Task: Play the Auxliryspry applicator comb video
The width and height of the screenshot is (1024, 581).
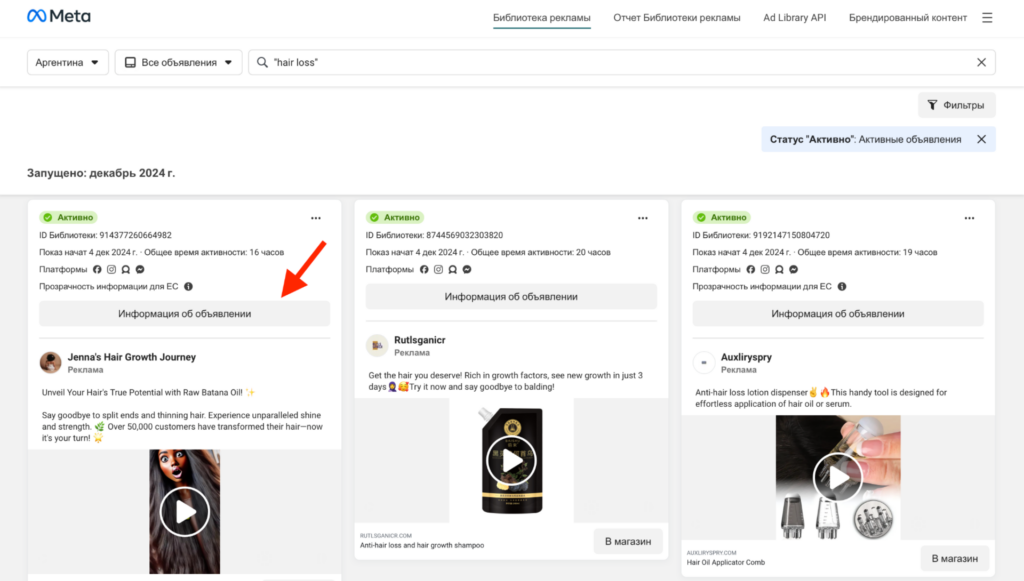Action: [x=838, y=478]
